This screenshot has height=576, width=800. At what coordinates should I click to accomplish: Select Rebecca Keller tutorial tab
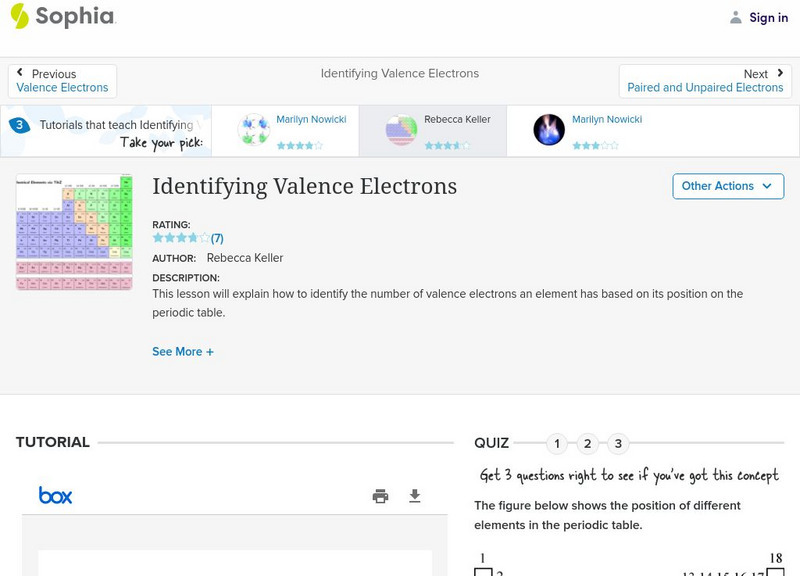pyautogui.click(x=433, y=131)
